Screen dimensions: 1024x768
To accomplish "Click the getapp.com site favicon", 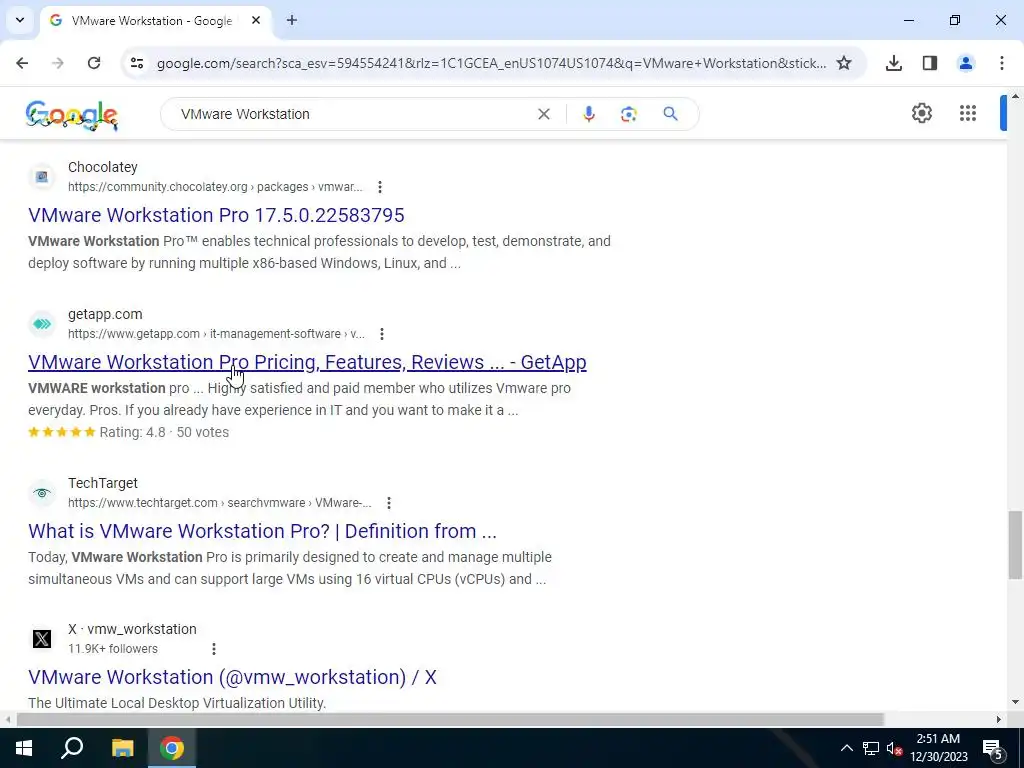I will (42, 324).
